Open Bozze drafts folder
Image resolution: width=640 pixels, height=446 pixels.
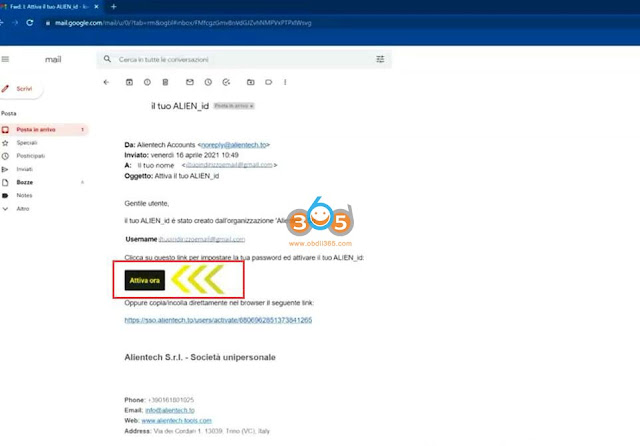[24, 182]
